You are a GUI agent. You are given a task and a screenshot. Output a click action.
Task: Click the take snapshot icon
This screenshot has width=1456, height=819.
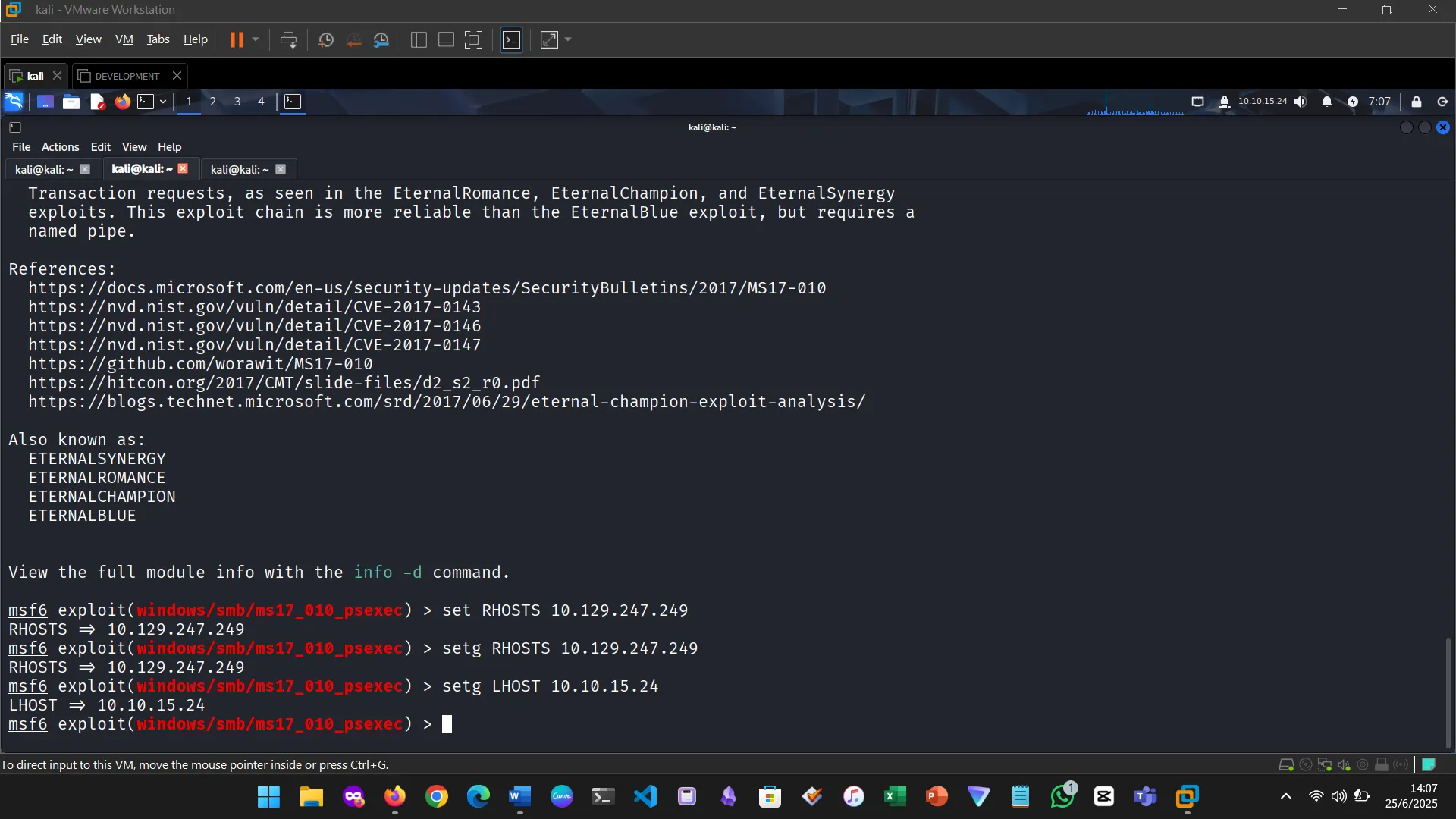tap(326, 39)
